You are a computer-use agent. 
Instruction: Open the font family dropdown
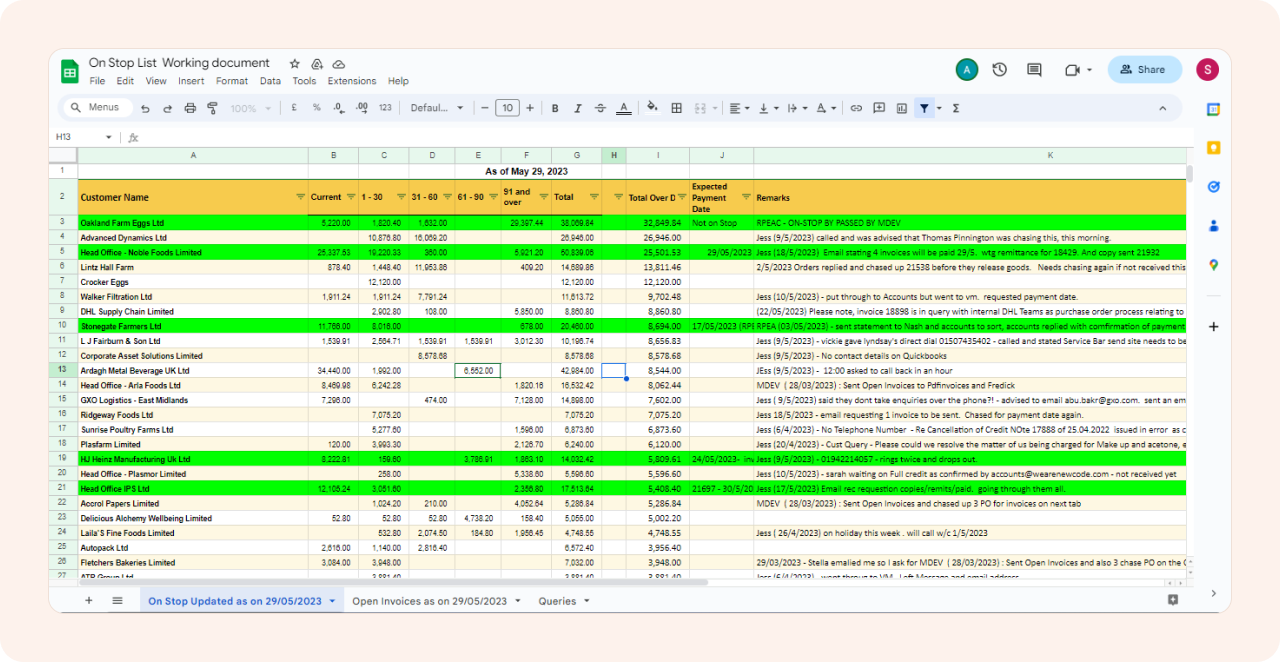[x=437, y=108]
